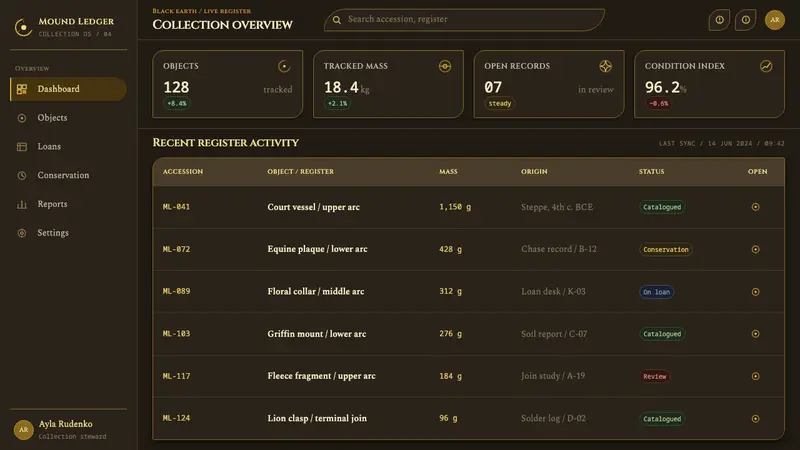Click the +2.1% badge on Tracked Mass
This screenshot has width=800, height=450.
click(337, 104)
